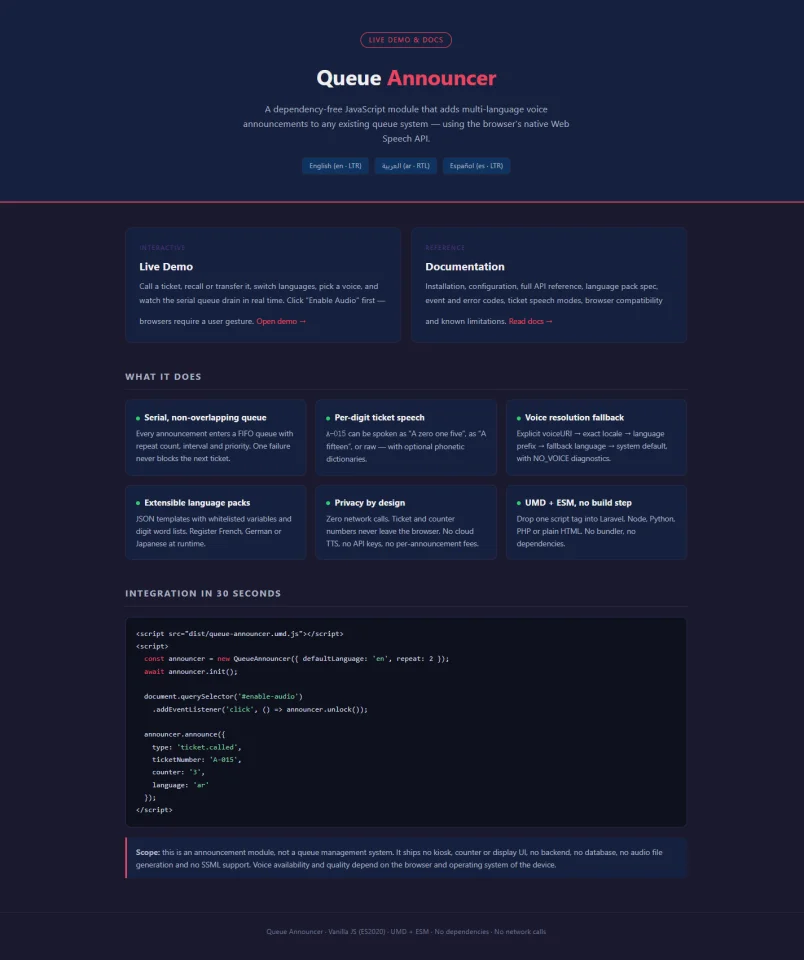Viewport: 804px width, 960px height.
Task: Click the INTERACTIVE label above Live Demo
Action: pyautogui.click(x=162, y=248)
